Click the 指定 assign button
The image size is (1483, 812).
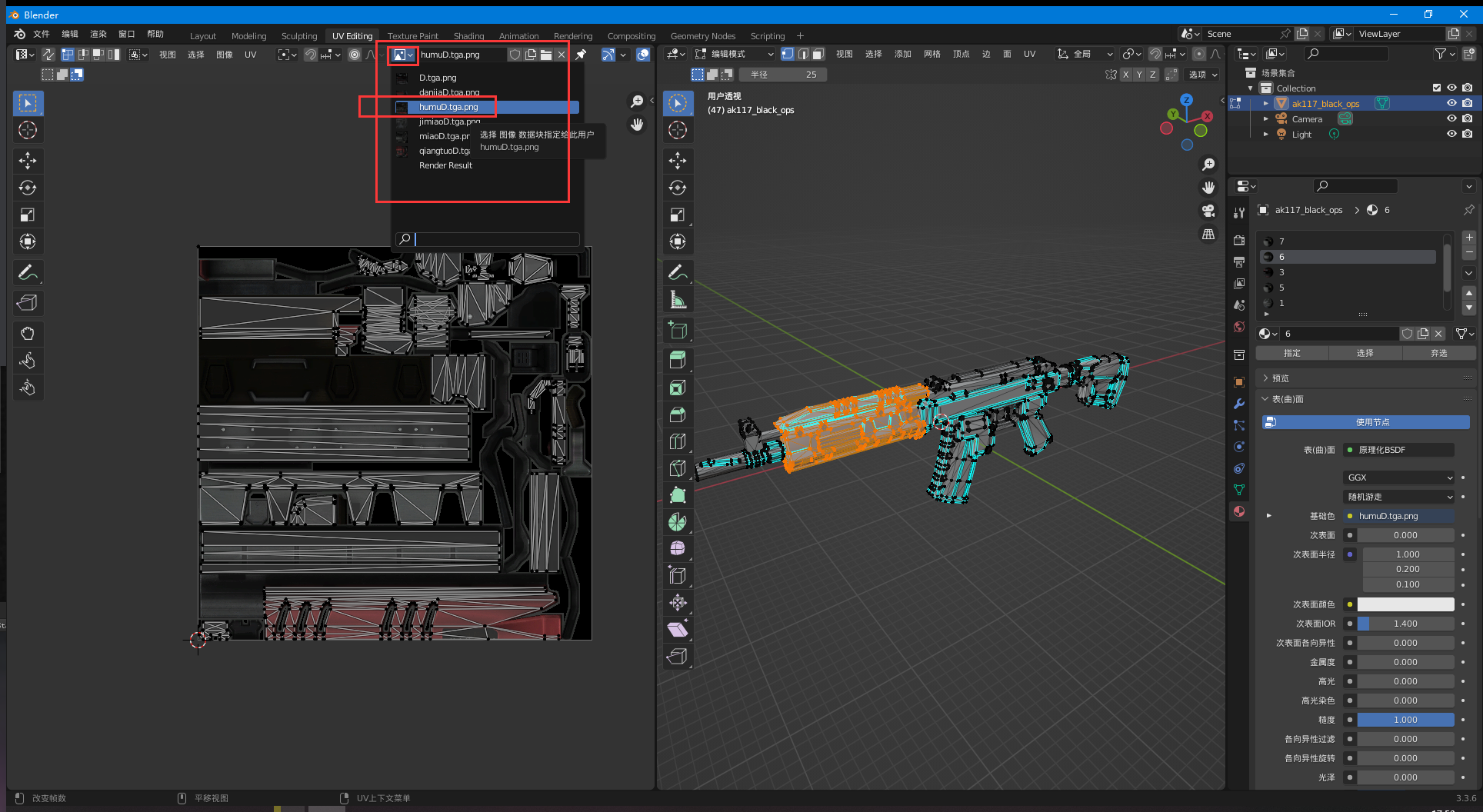coord(1291,353)
